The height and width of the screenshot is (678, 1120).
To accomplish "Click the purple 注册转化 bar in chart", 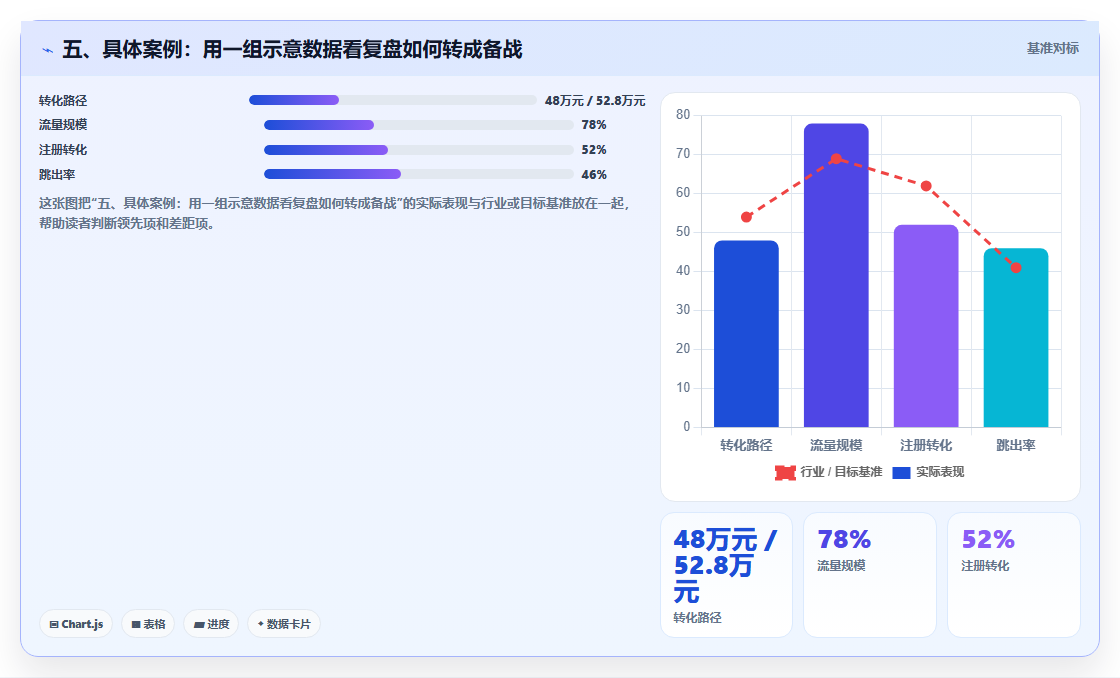I will (926, 326).
